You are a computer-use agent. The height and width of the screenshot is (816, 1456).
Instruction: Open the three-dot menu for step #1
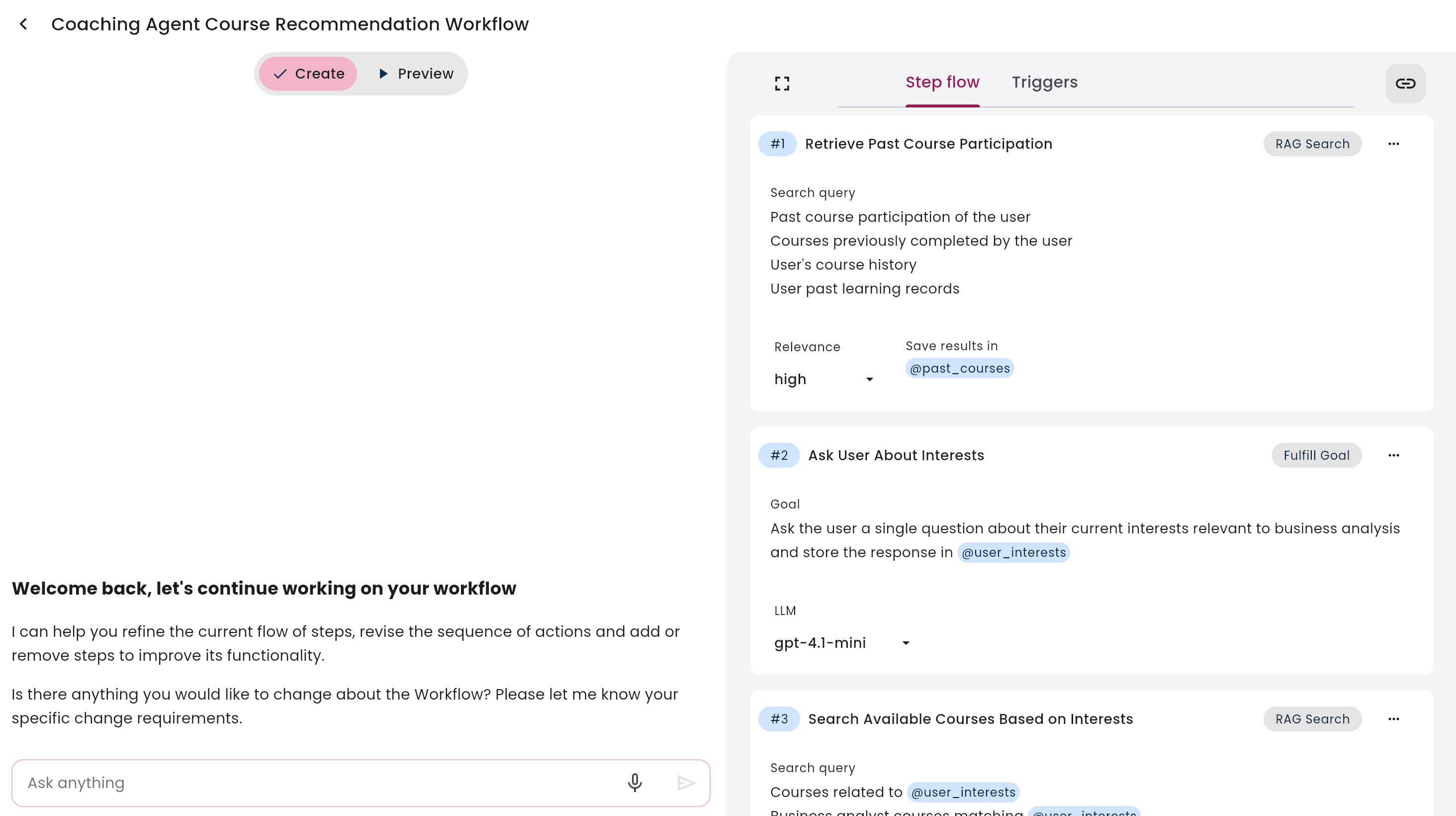coord(1393,144)
